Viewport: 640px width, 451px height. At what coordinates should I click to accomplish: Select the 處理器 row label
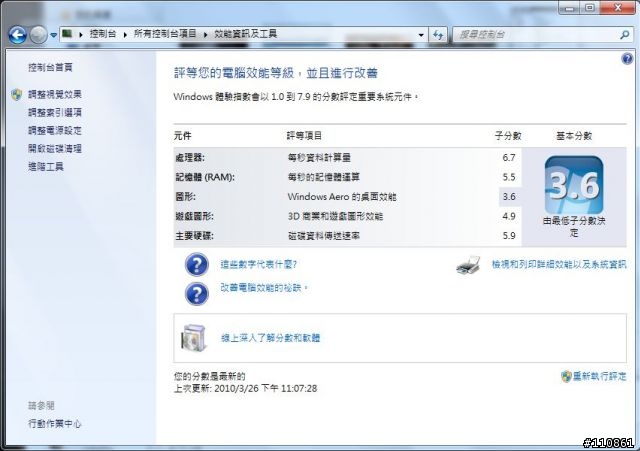coord(190,158)
